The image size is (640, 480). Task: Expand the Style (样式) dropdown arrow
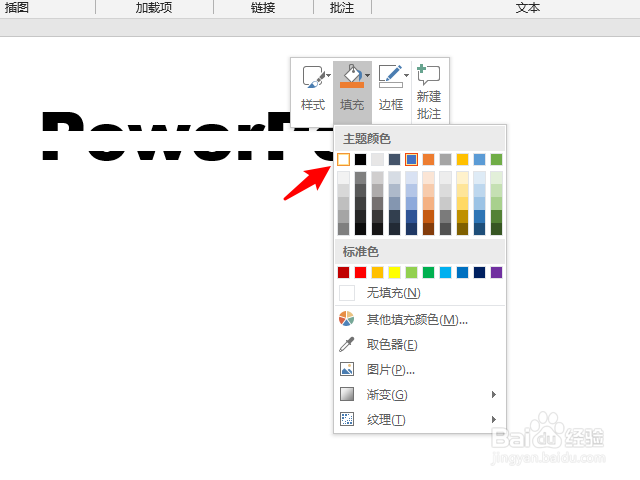329,76
